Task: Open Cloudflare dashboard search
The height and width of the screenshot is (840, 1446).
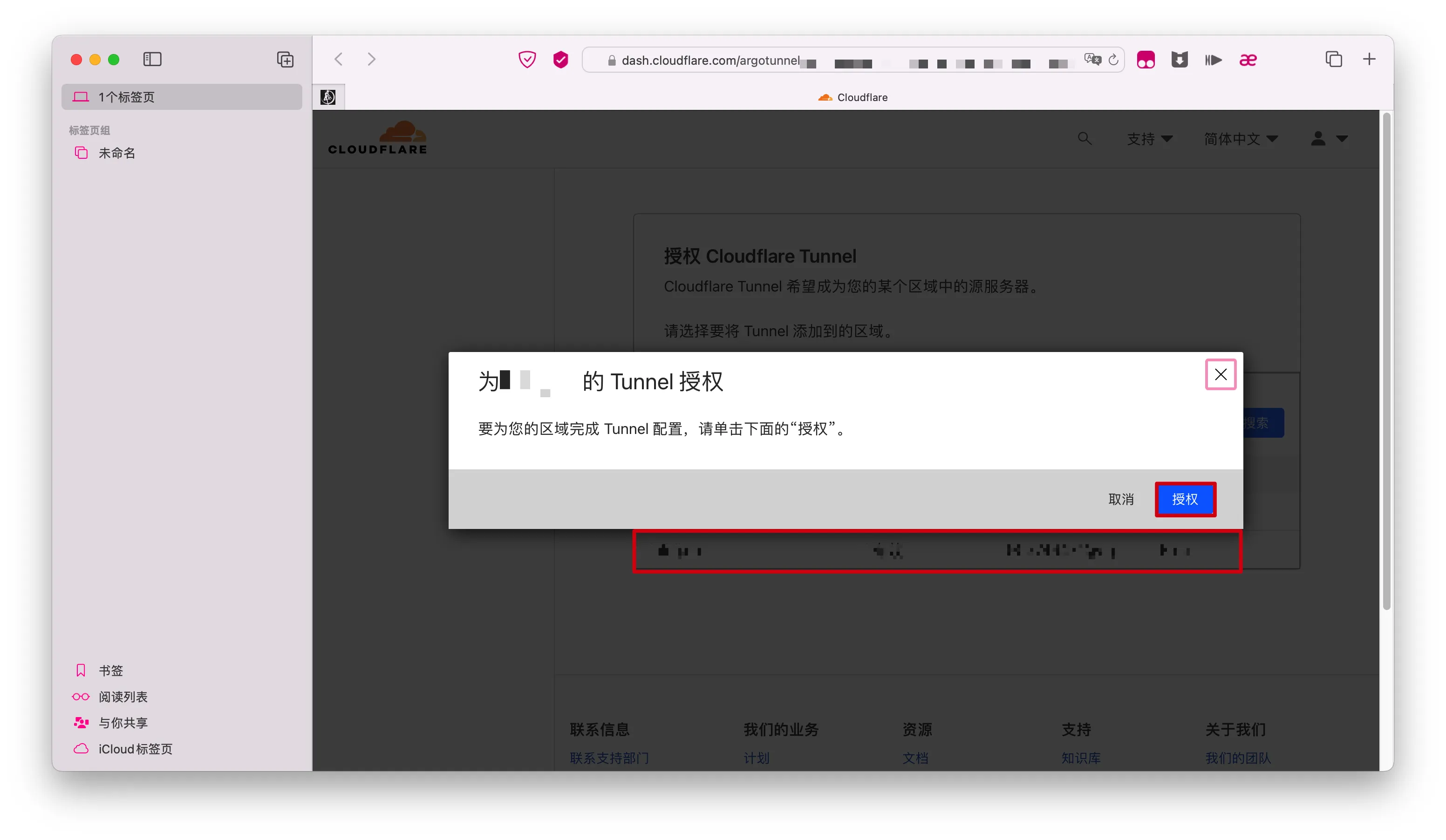Action: [1084, 139]
